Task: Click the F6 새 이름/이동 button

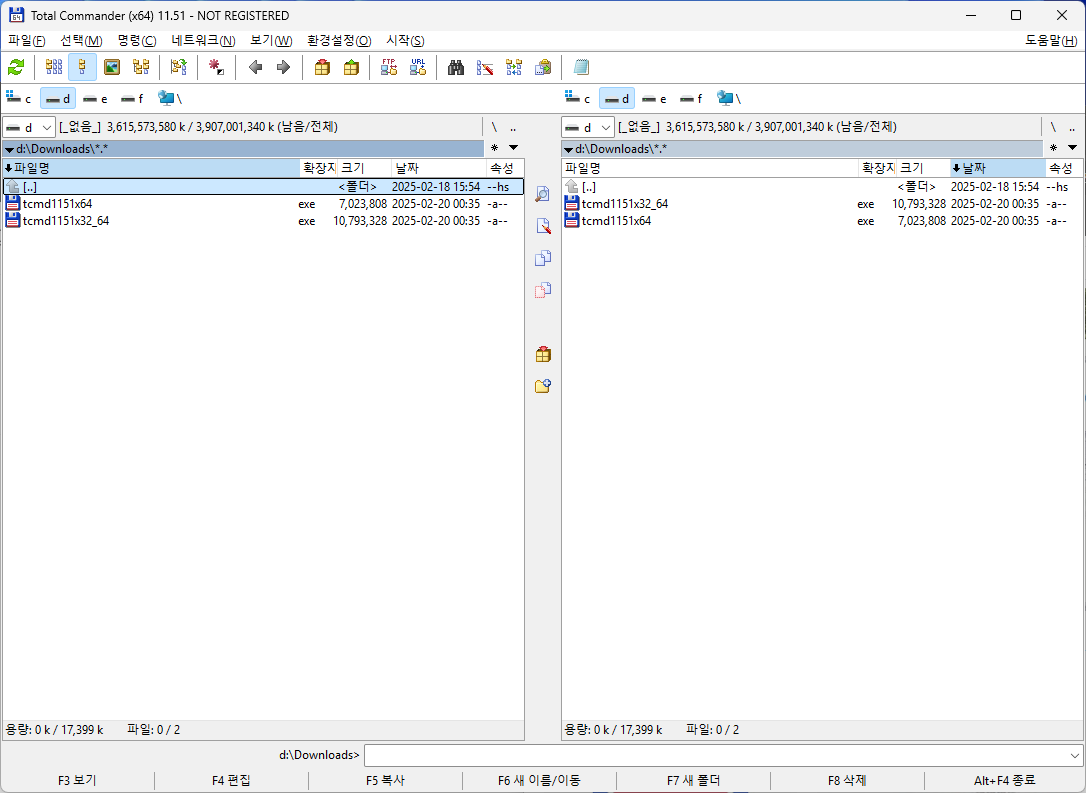Action: (x=539, y=781)
